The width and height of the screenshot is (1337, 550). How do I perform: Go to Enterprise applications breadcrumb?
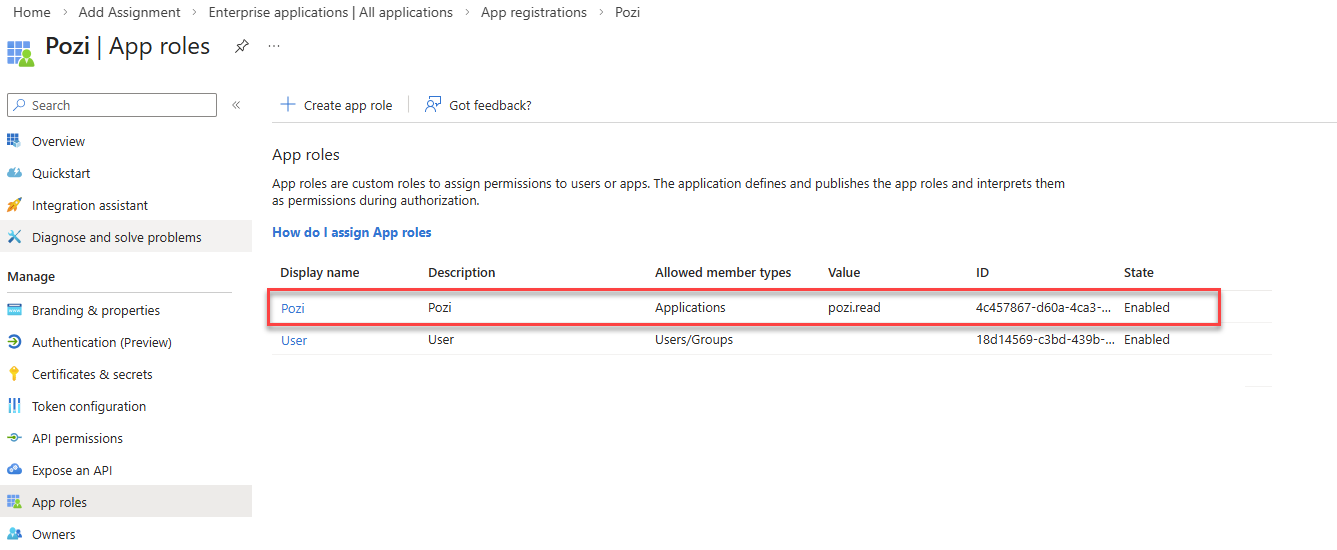[331, 12]
